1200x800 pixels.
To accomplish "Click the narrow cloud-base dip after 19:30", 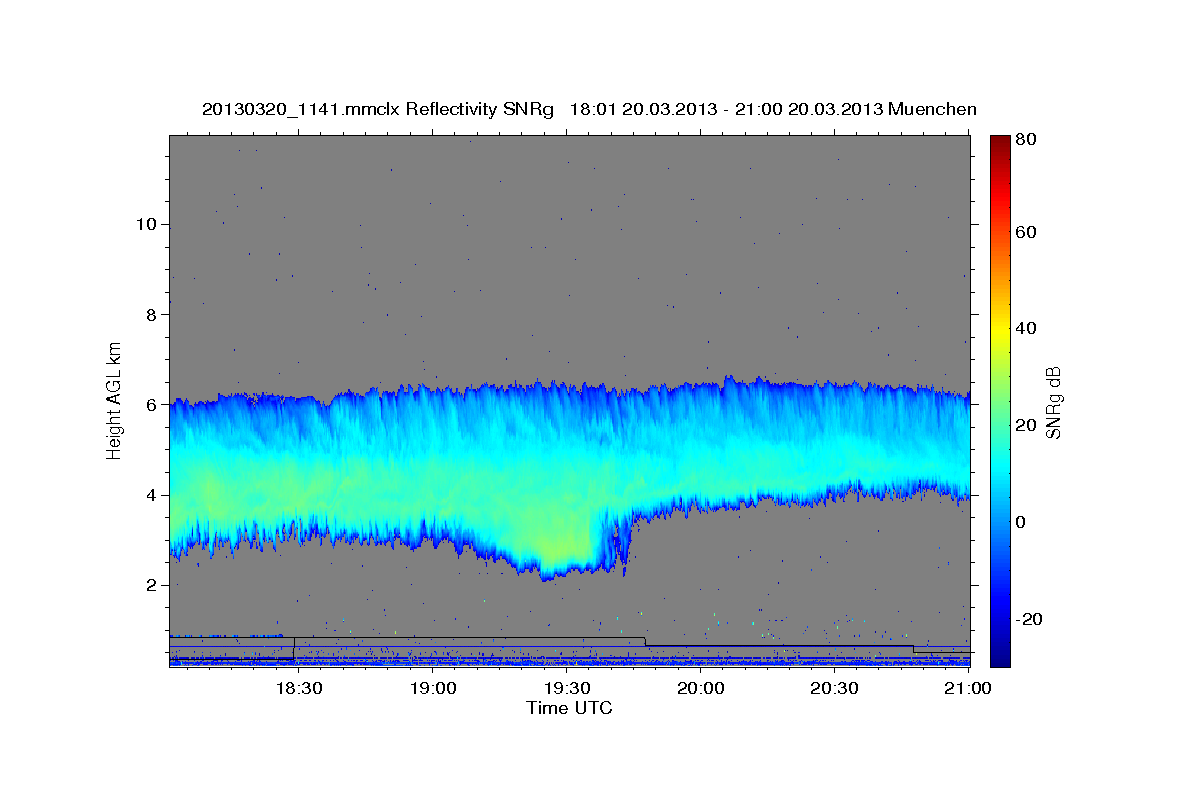I will 625,550.
